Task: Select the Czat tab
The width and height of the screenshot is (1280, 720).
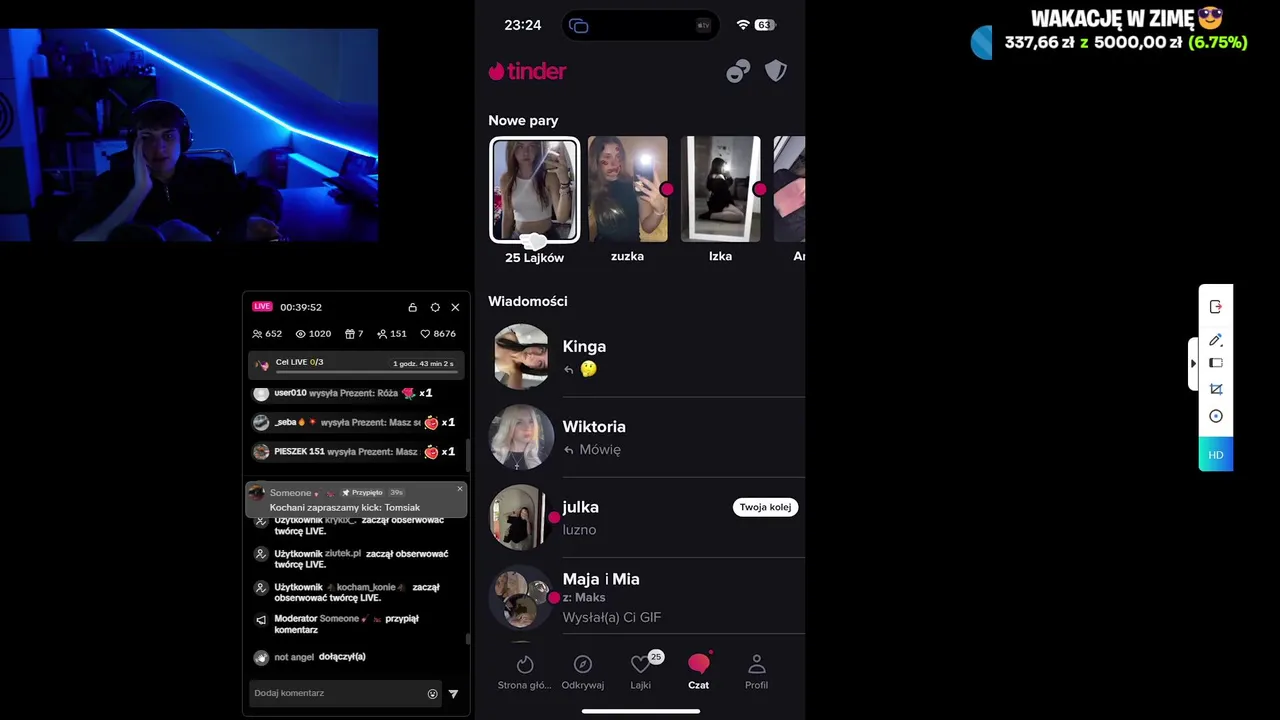Action: 699,672
